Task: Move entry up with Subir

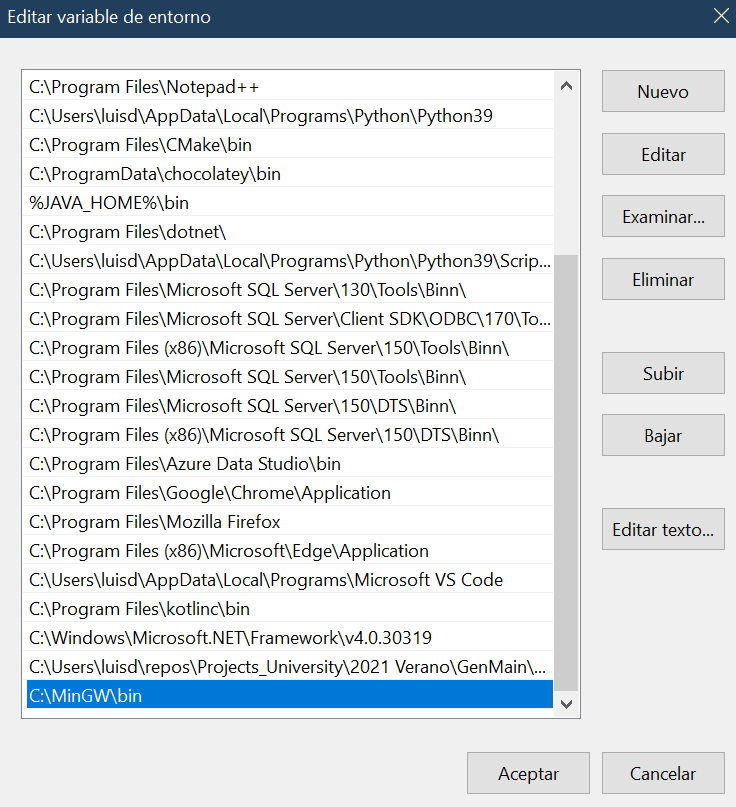Action: [x=663, y=373]
